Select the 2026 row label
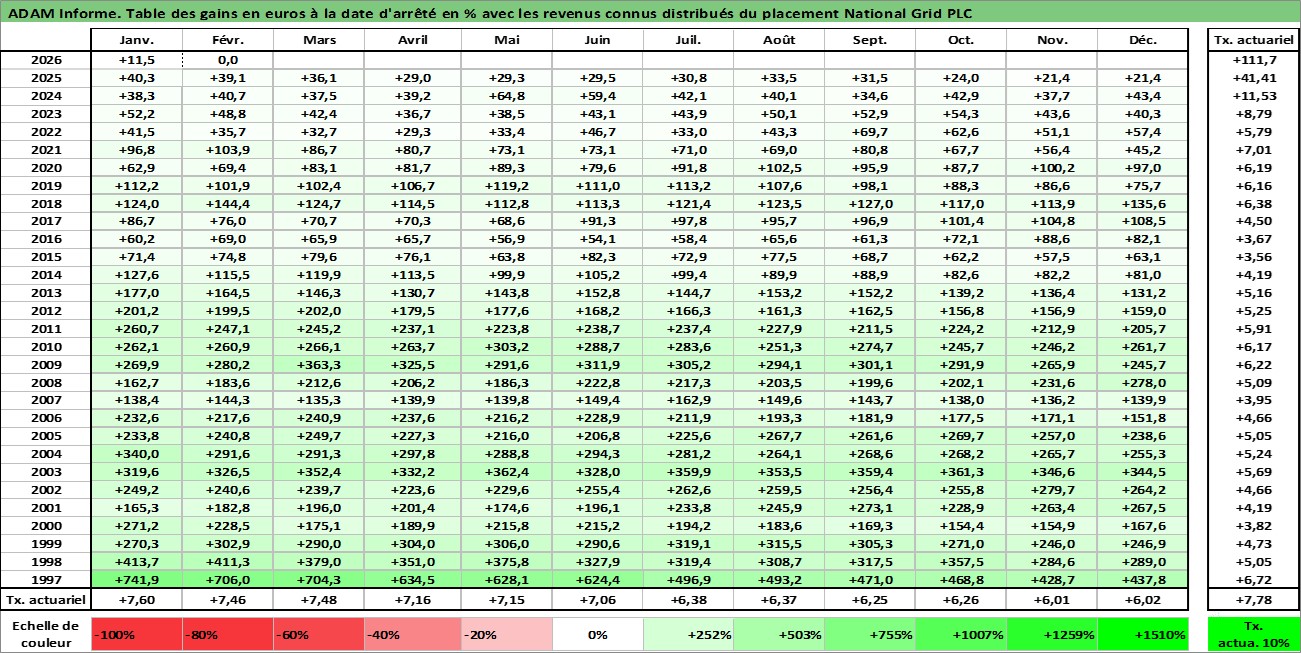This screenshot has height=653, width=1301. (46, 60)
